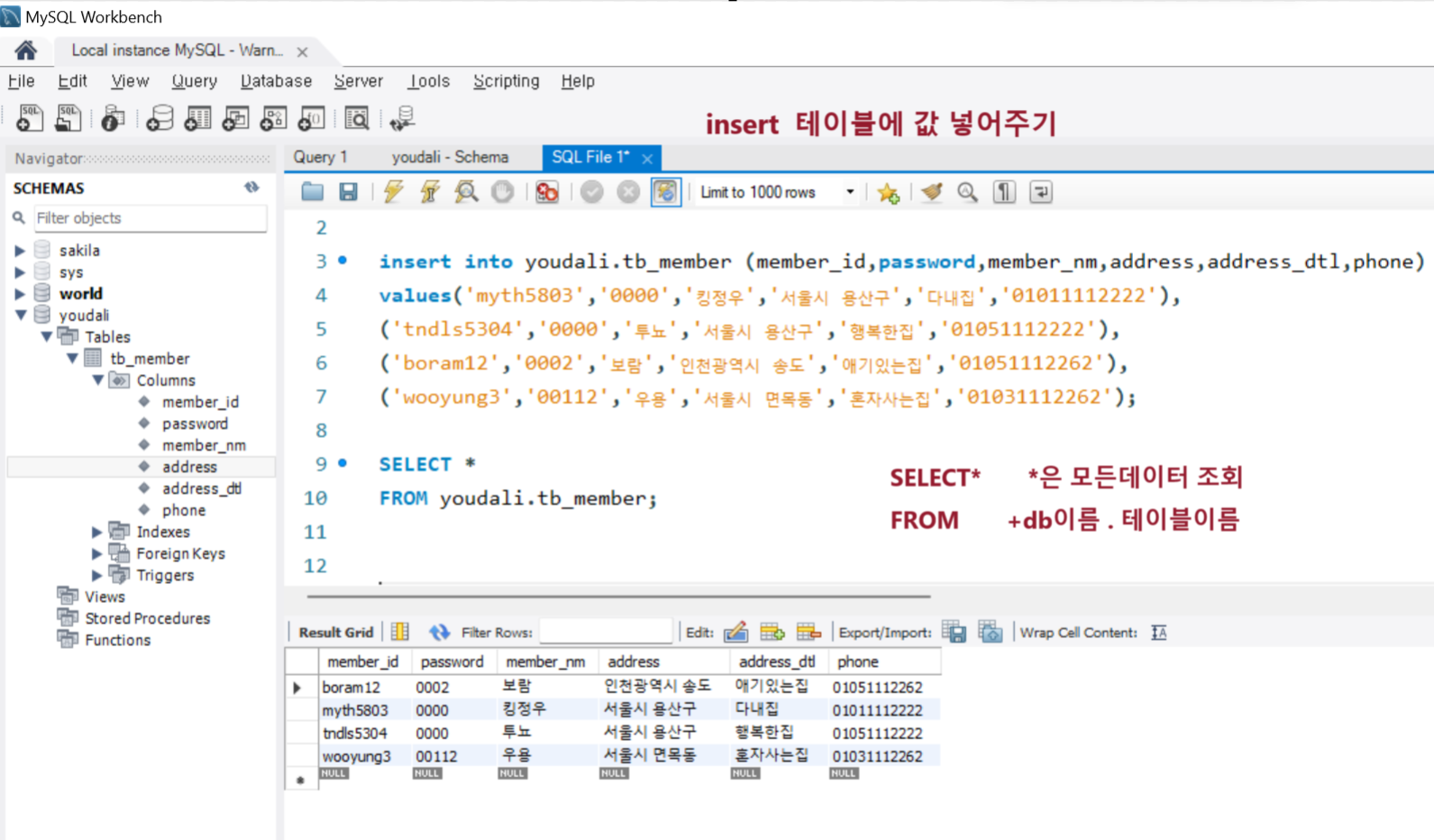Toggle continue-on-error script execution icon
Screen dimensions: 1434x840
pyautogui.click(x=547, y=192)
